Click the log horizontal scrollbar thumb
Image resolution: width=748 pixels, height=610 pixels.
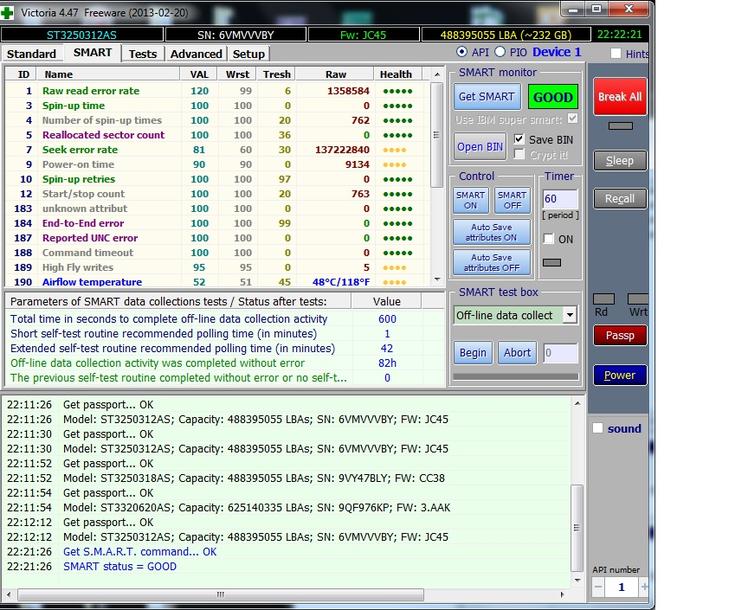coord(220,595)
